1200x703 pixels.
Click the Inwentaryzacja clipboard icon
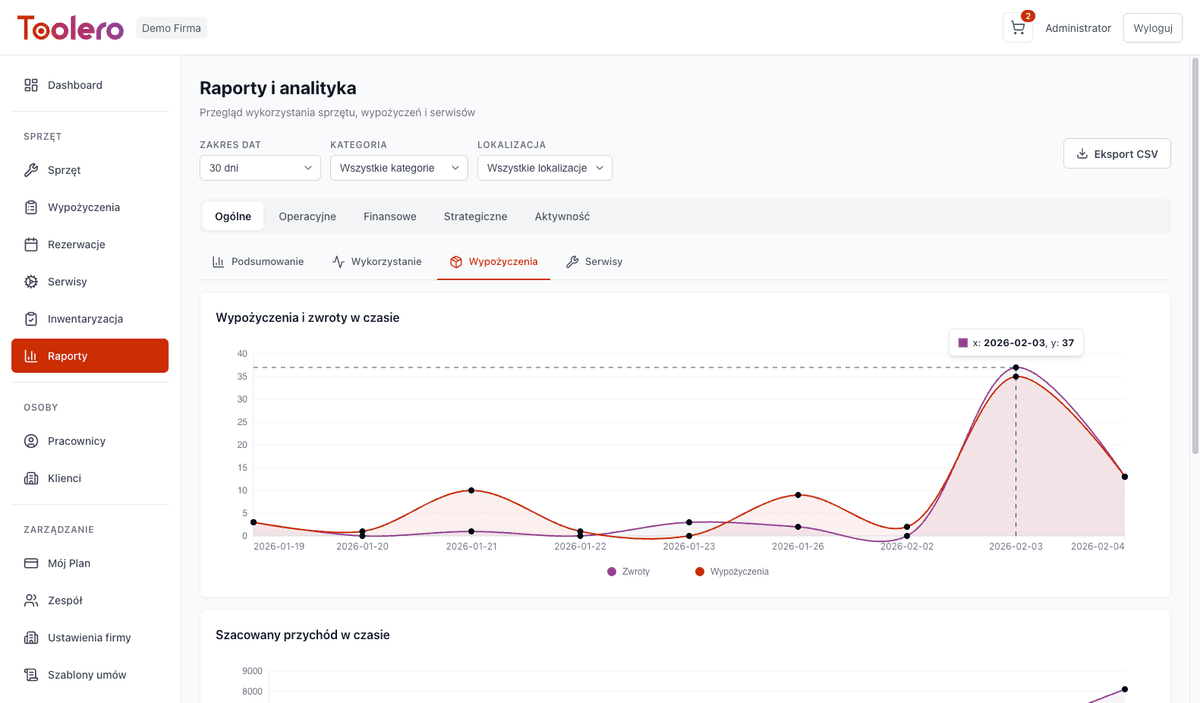31,319
